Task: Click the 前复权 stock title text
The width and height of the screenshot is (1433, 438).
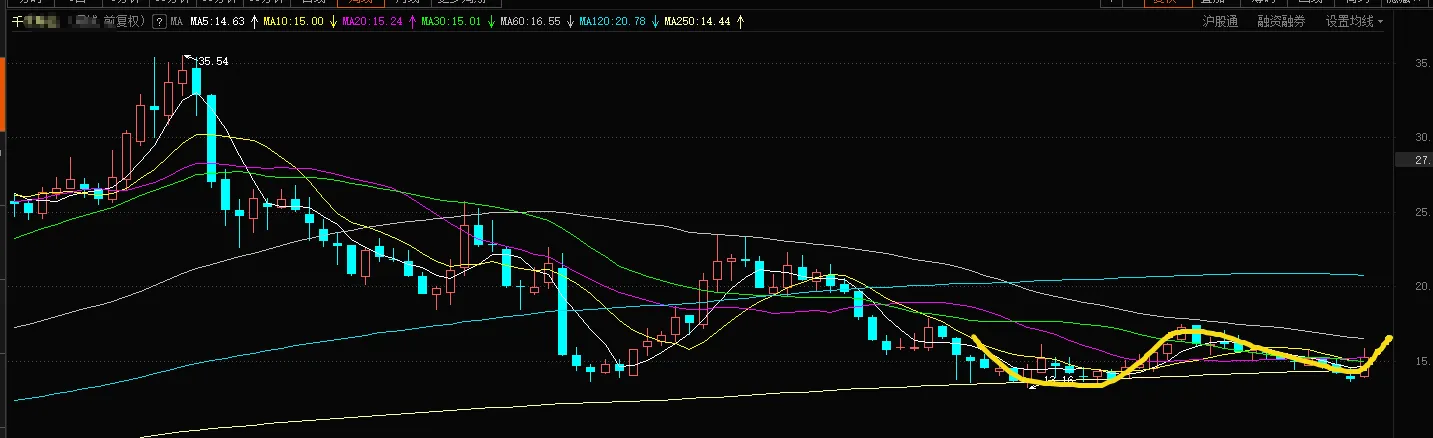Action: tap(123, 21)
